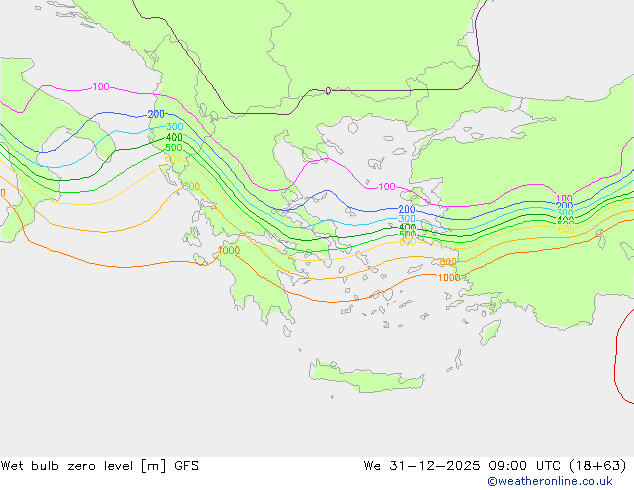Click the orange "1000" label near the Turkish coast

(x=449, y=278)
